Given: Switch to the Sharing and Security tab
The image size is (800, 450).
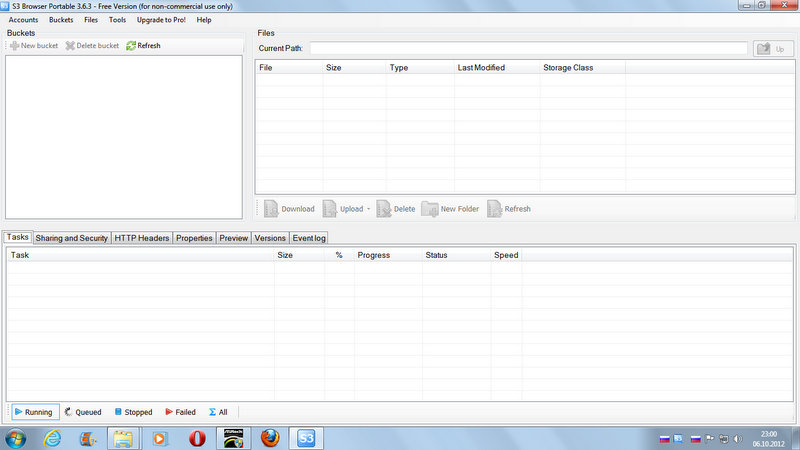Looking at the screenshot, I should (x=71, y=238).
